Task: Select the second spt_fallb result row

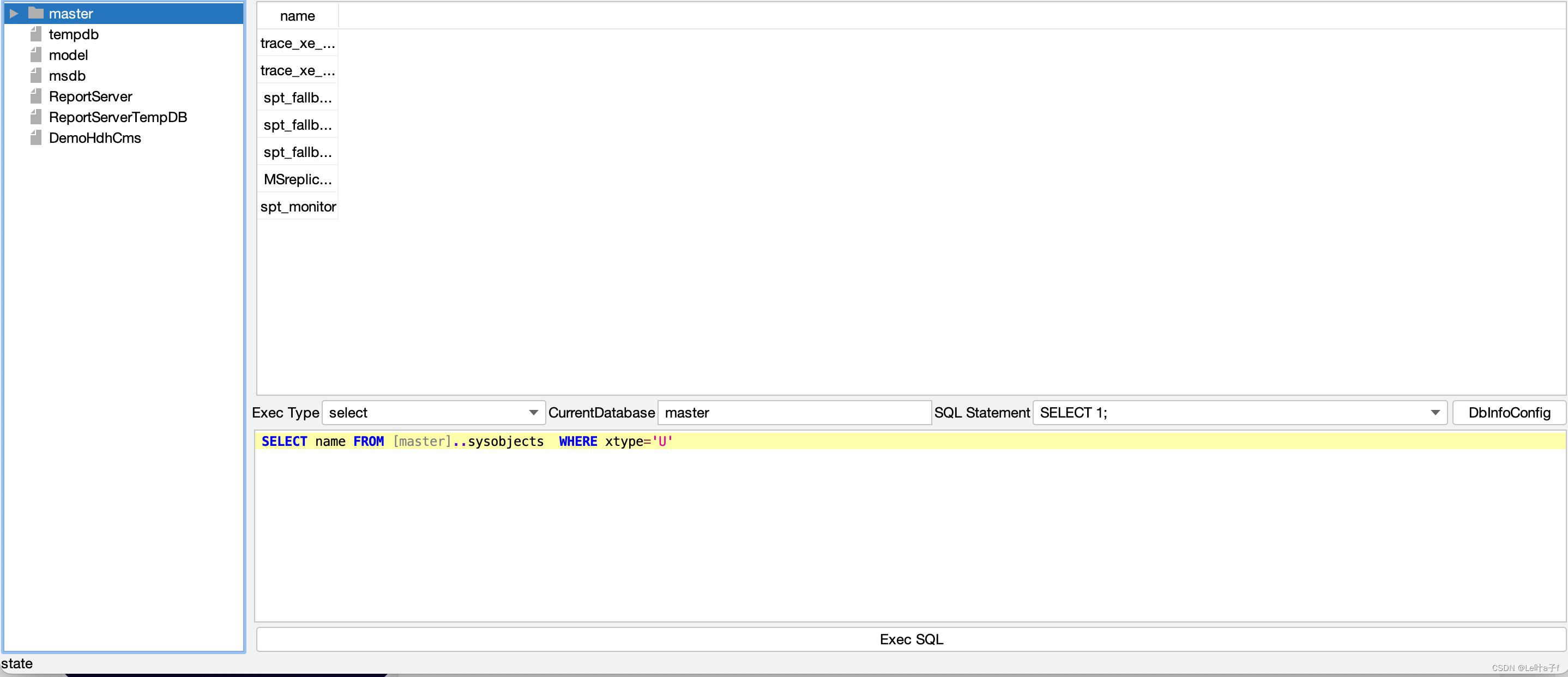Action: pyautogui.click(x=298, y=125)
